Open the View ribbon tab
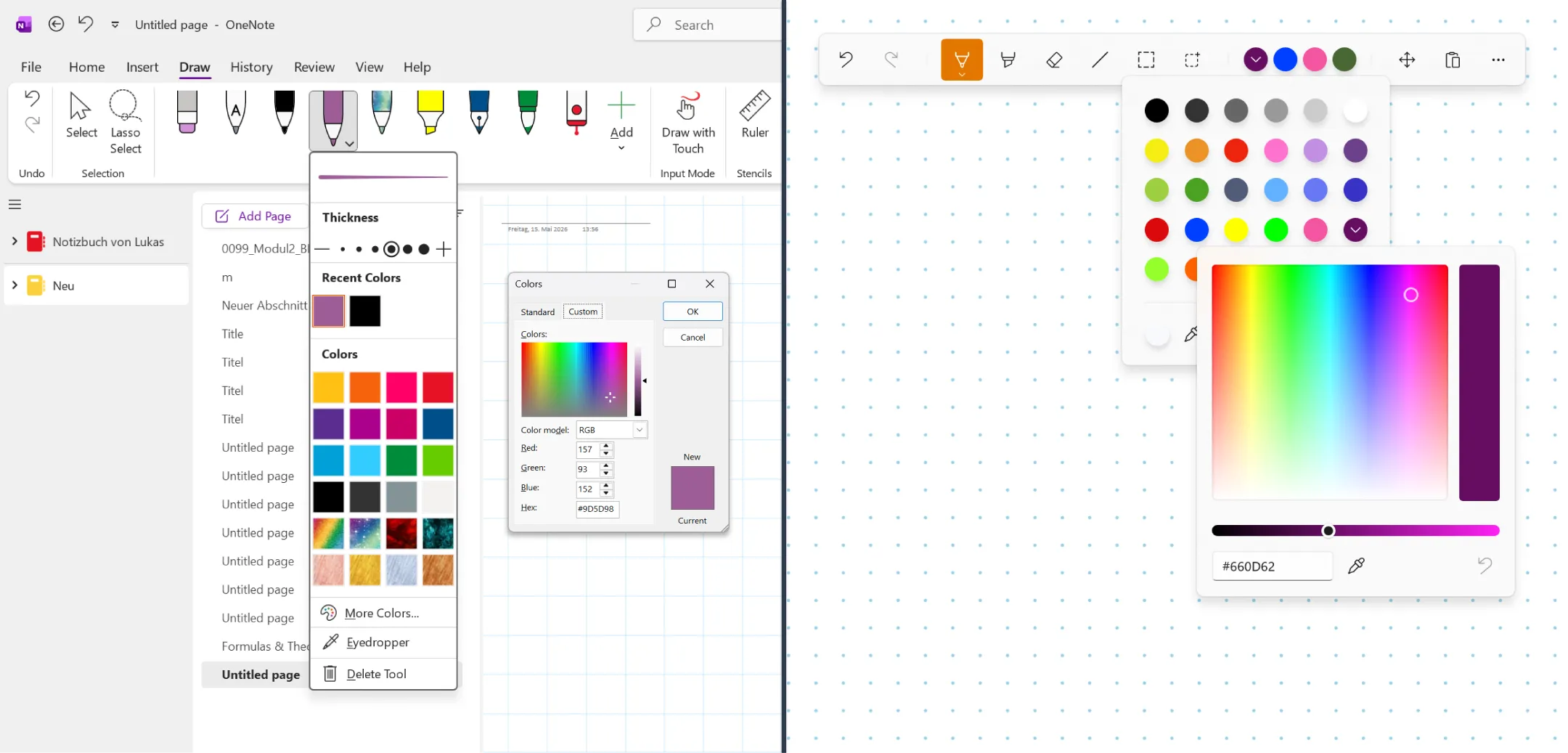 point(369,67)
